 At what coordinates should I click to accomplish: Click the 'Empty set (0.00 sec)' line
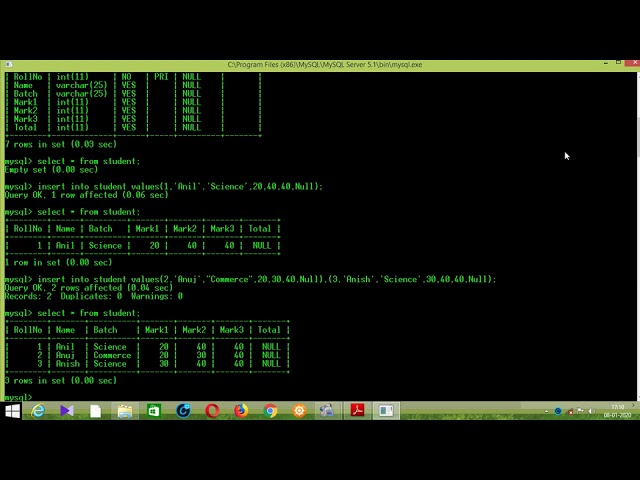click(x=51, y=169)
